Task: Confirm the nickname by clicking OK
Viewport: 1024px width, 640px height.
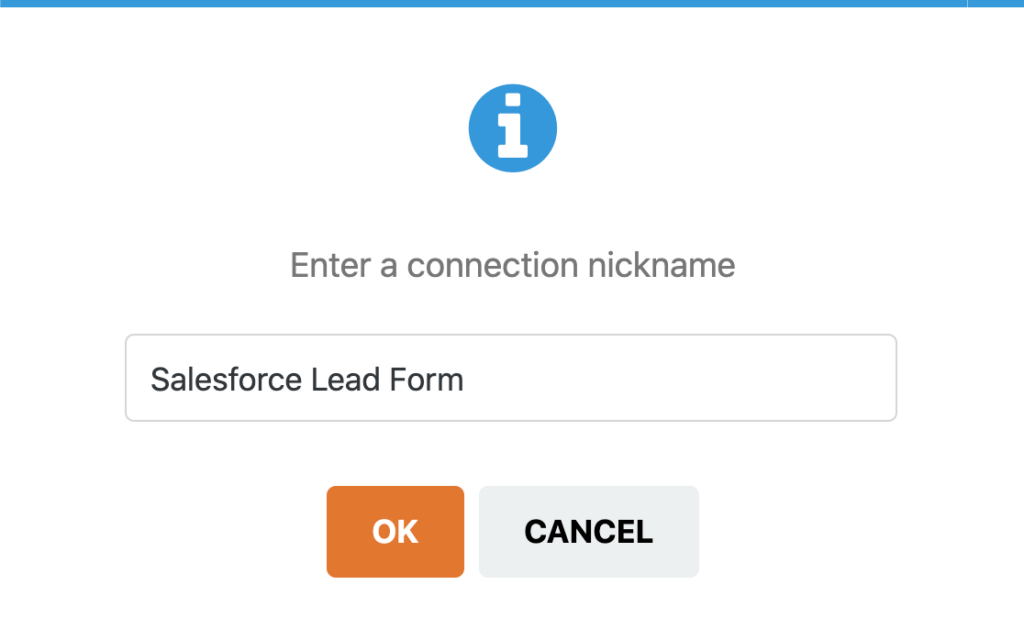Action: (x=395, y=531)
